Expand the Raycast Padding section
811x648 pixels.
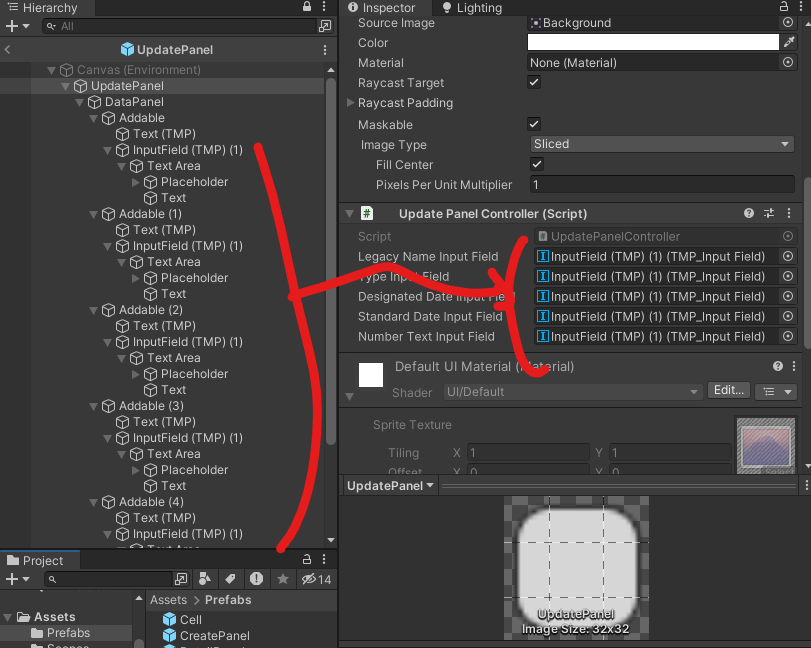coord(350,102)
